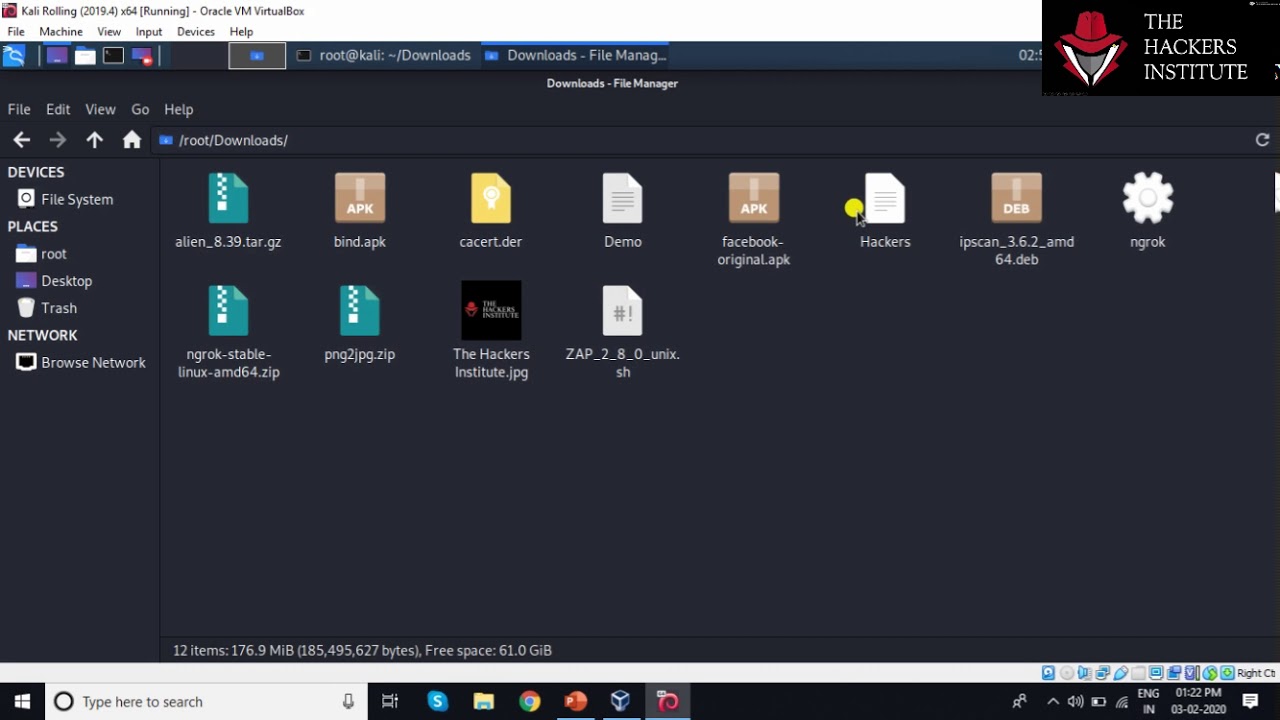This screenshot has height=720, width=1280.
Task: Select the ngrok executable icon
Action: [x=1147, y=199]
